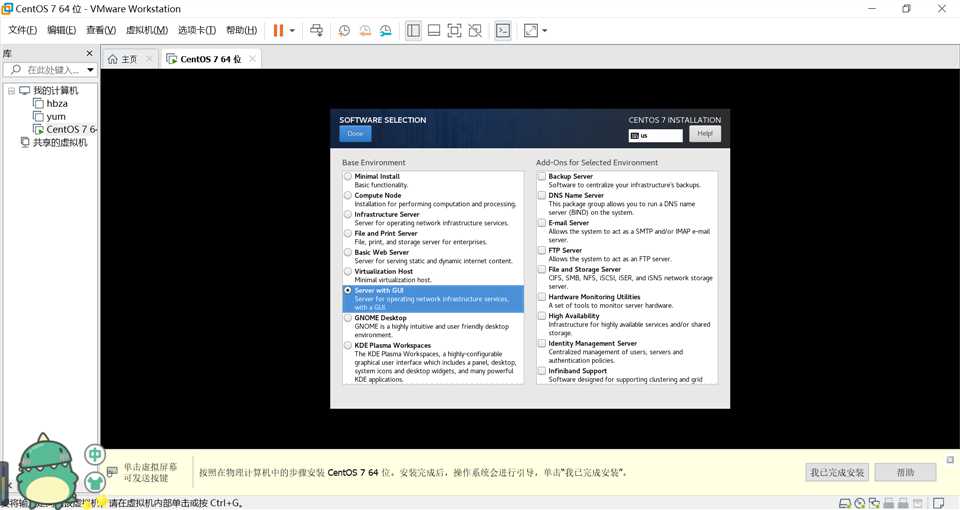Click the green dinosaur desktop mascot
This screenshot has width=960, height=510.
pyautogui.click(x=46, y=470)
